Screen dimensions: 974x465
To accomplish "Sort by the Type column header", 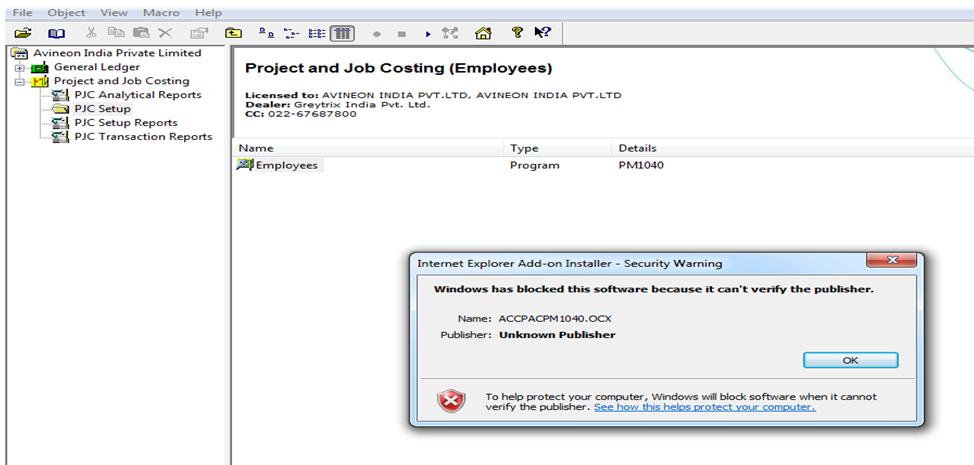I will pyautogui.click(x=557, y=148).
